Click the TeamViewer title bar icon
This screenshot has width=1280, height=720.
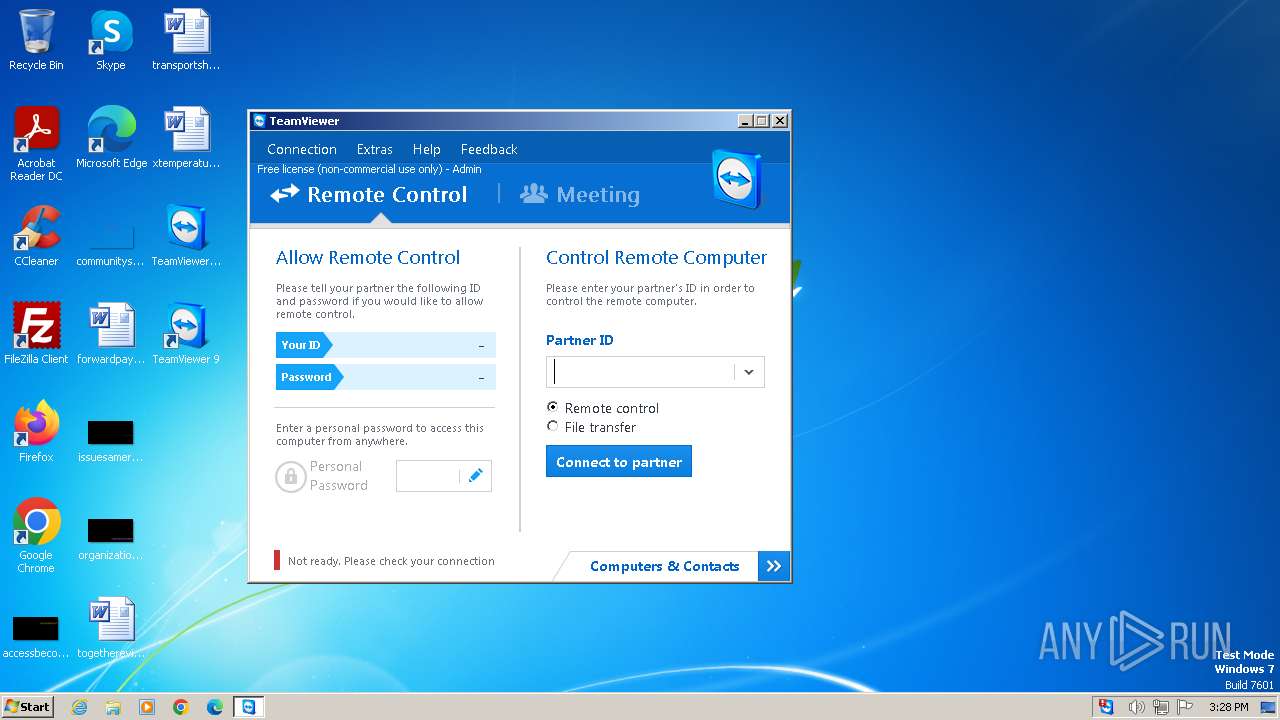260,121
